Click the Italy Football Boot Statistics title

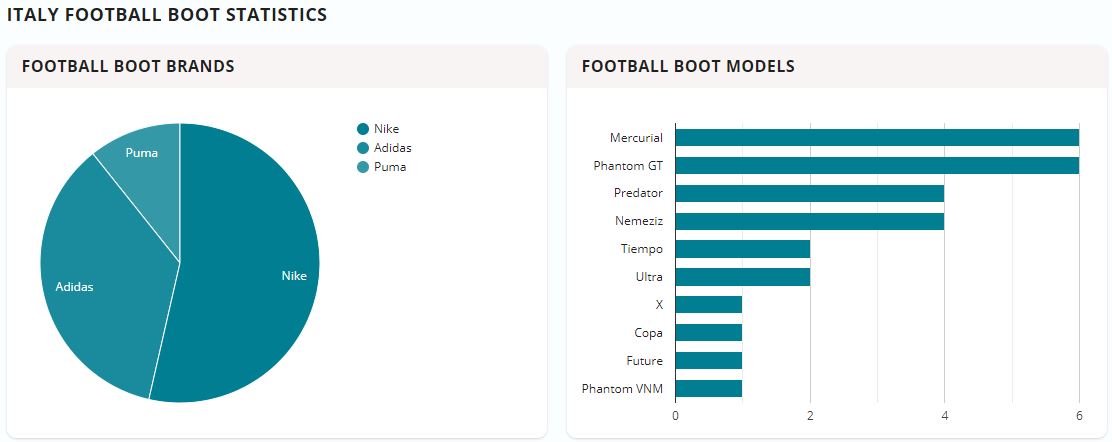click(x=166, y=15)
